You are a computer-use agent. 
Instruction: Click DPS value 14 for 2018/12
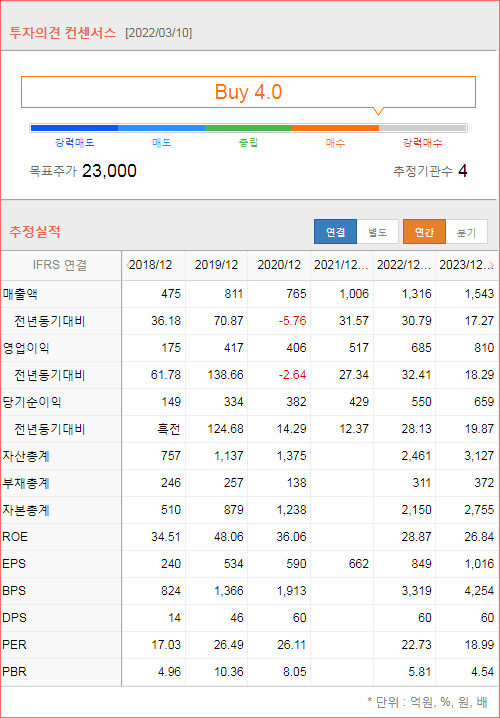click(x=174, y=618)
